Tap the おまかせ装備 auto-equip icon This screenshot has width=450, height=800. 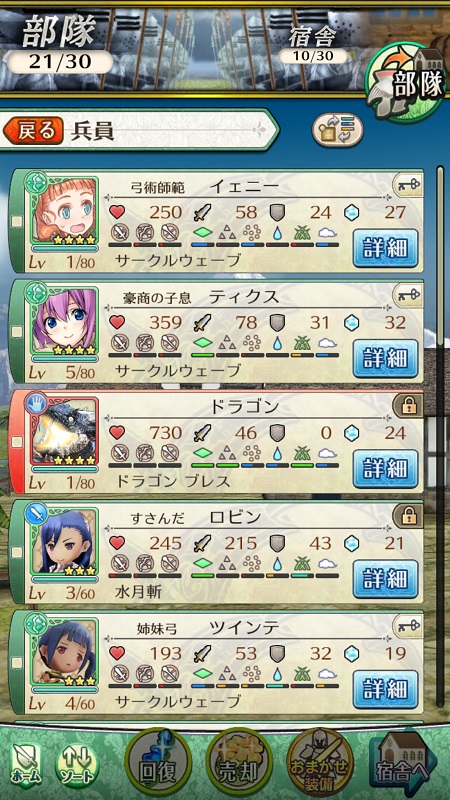tap(320, 763)
